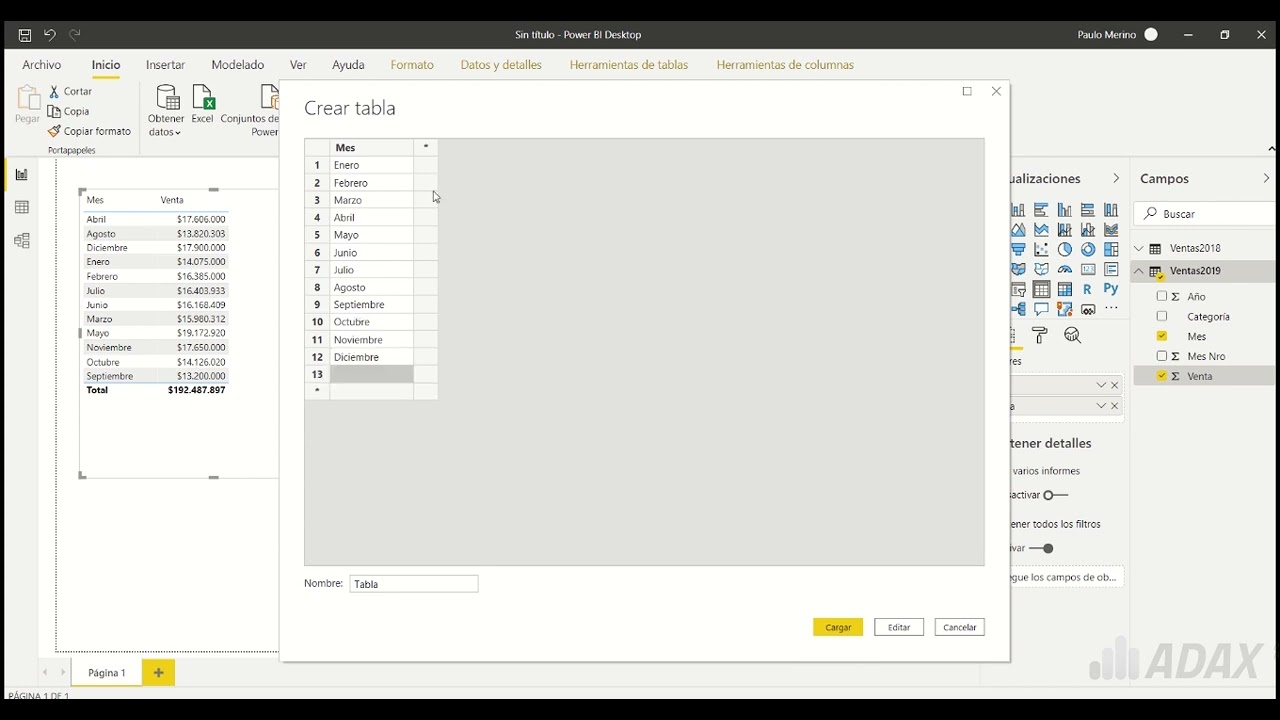
Task: Select the scatter chart visualization
Action: point(1042,250)
